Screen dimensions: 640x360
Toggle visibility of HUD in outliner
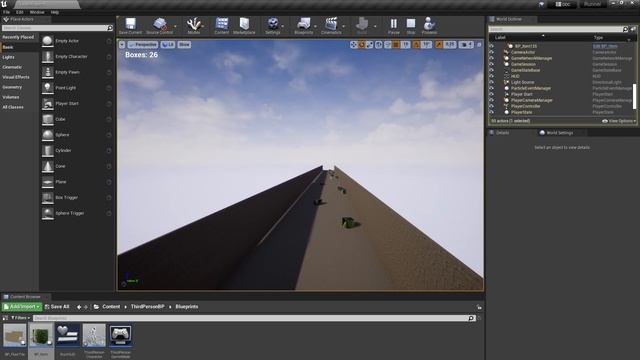point(491,76)
